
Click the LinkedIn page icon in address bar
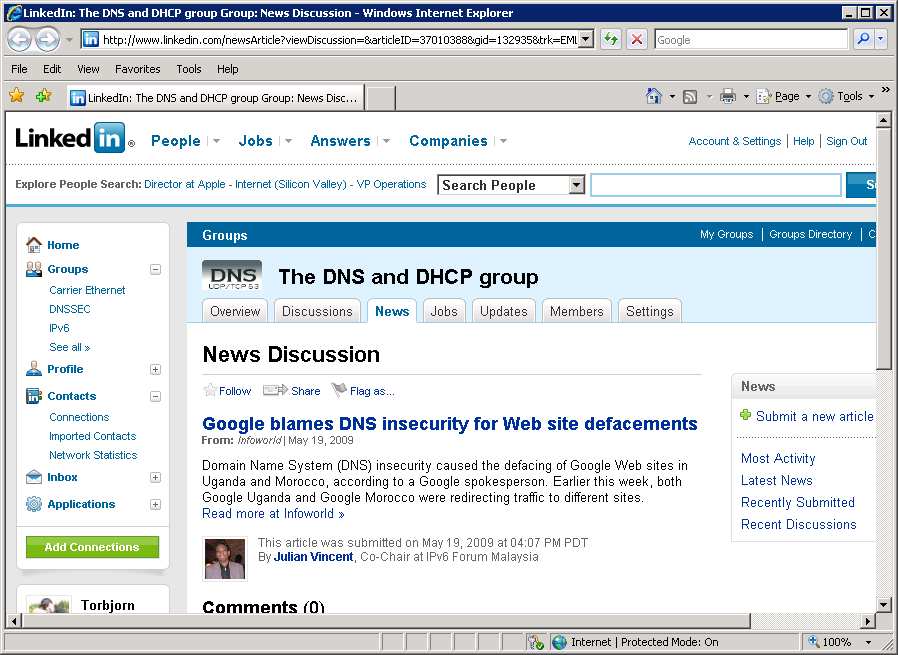tap(90, 40)
